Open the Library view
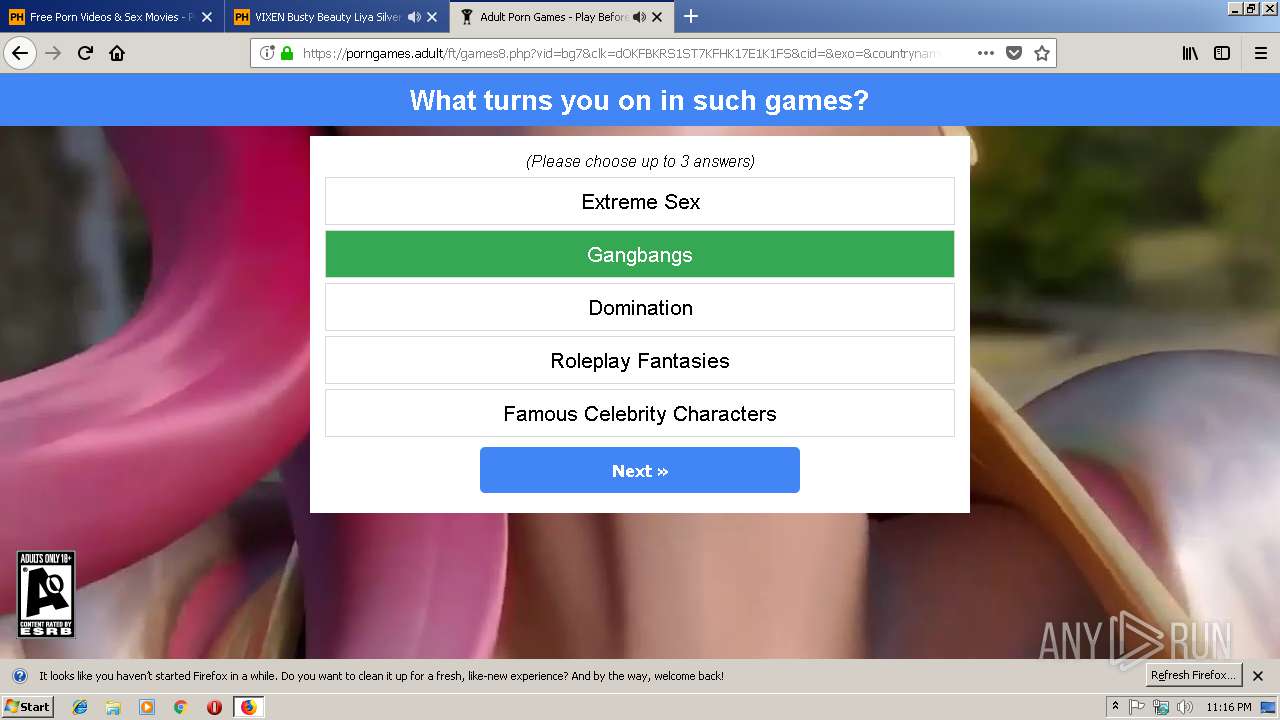 coord(1190,53)
